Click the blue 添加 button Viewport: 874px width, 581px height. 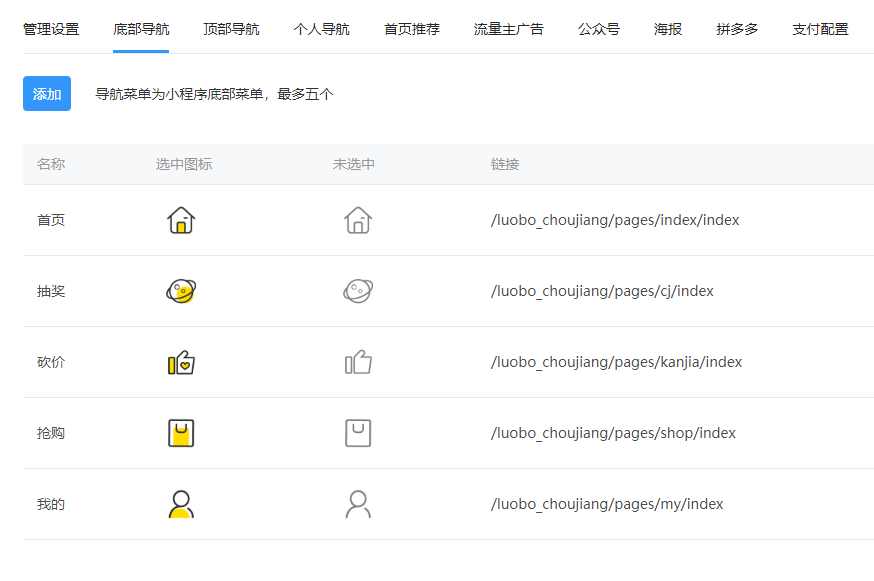(47, 94)
